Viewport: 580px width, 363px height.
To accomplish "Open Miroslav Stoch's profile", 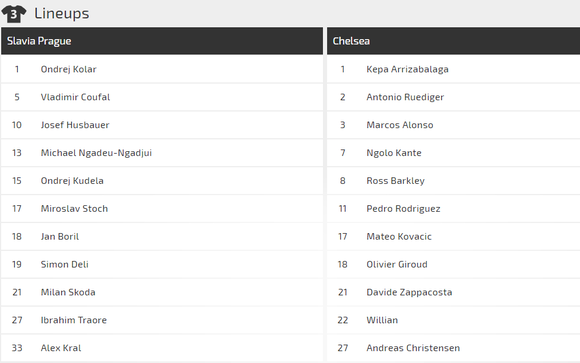I will (74, 209).
